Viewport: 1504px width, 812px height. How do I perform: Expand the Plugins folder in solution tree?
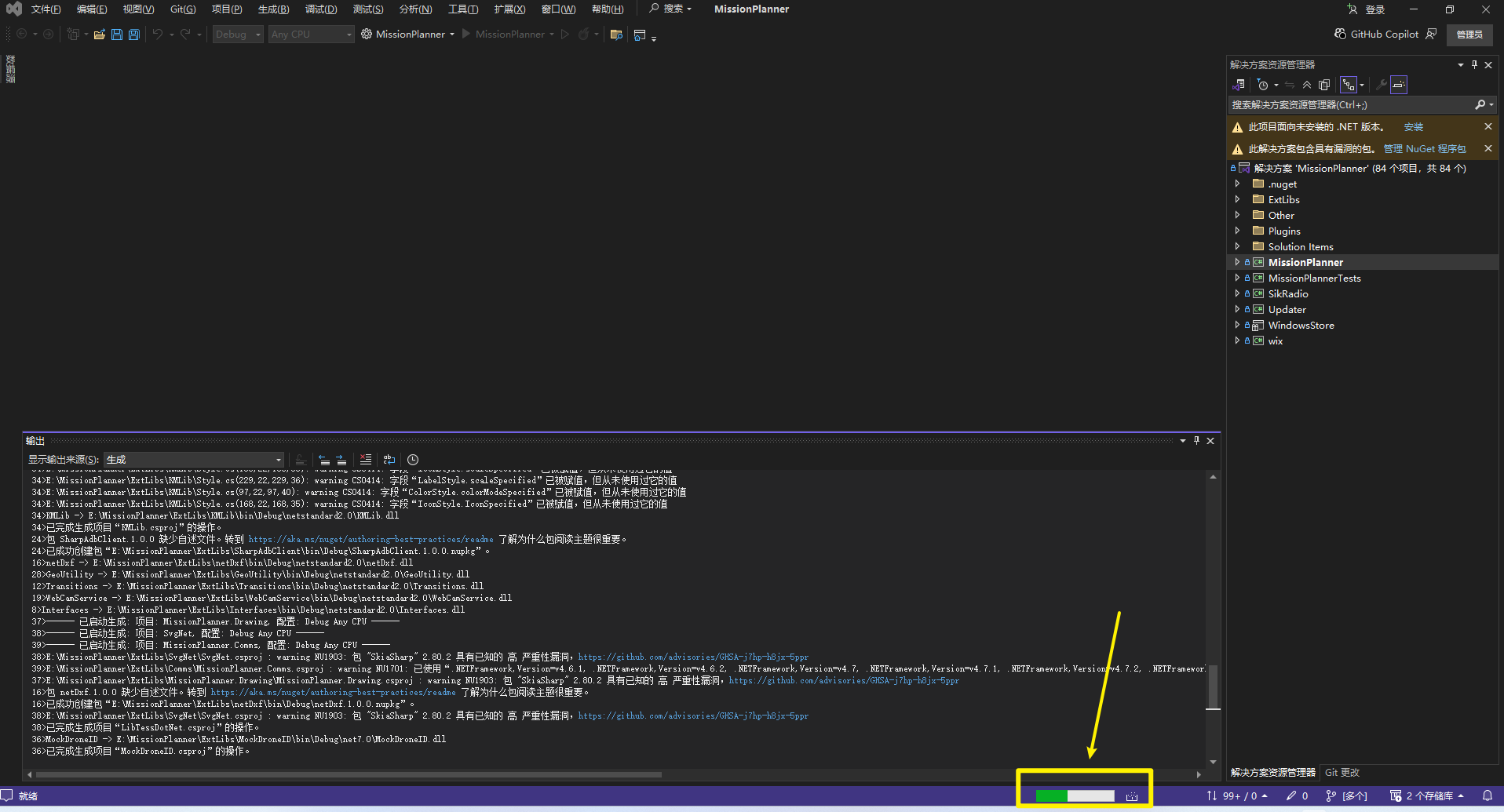[1238, 231]
